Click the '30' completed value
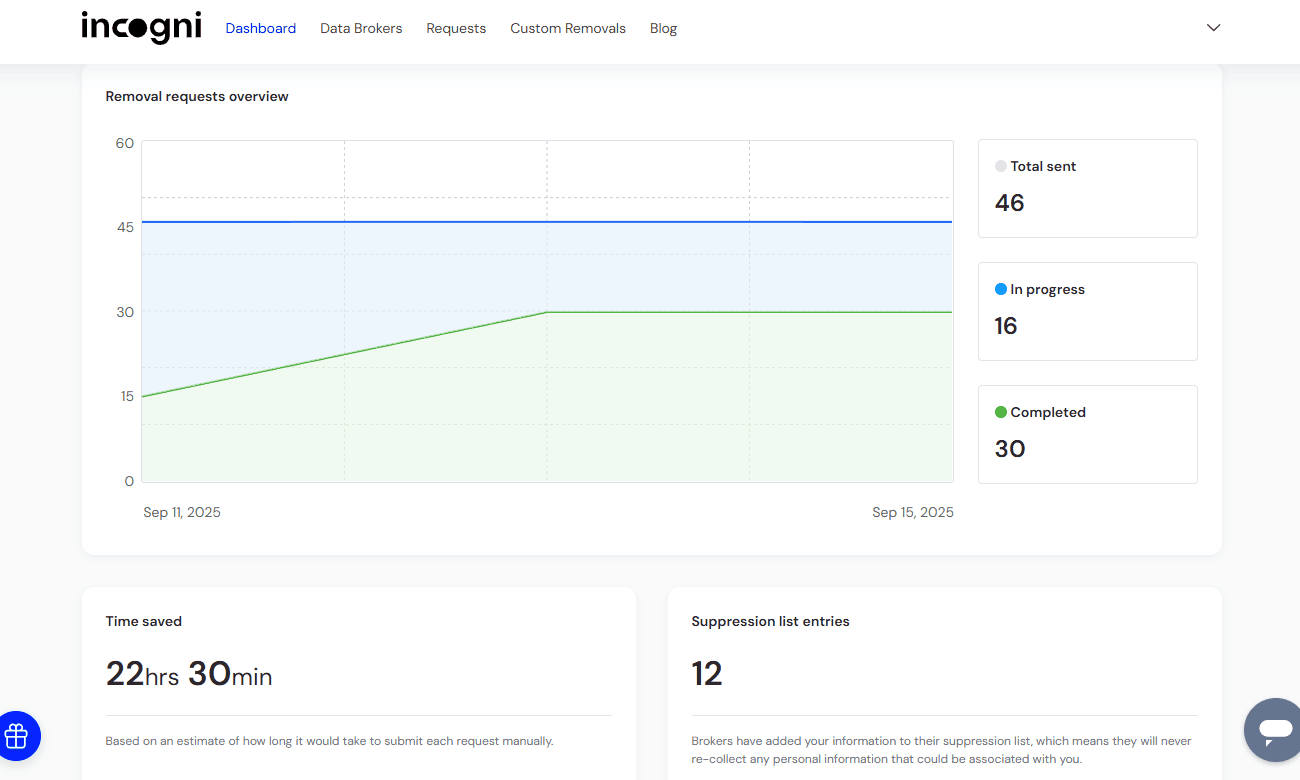Image resolution: width=1300 pixels, height=780 pixels. [x=1010, y=449]
